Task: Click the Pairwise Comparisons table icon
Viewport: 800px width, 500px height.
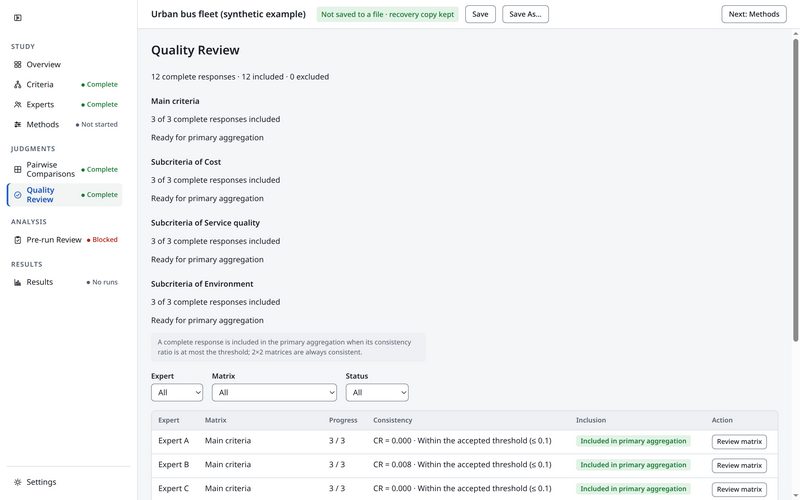Action: 18,169
